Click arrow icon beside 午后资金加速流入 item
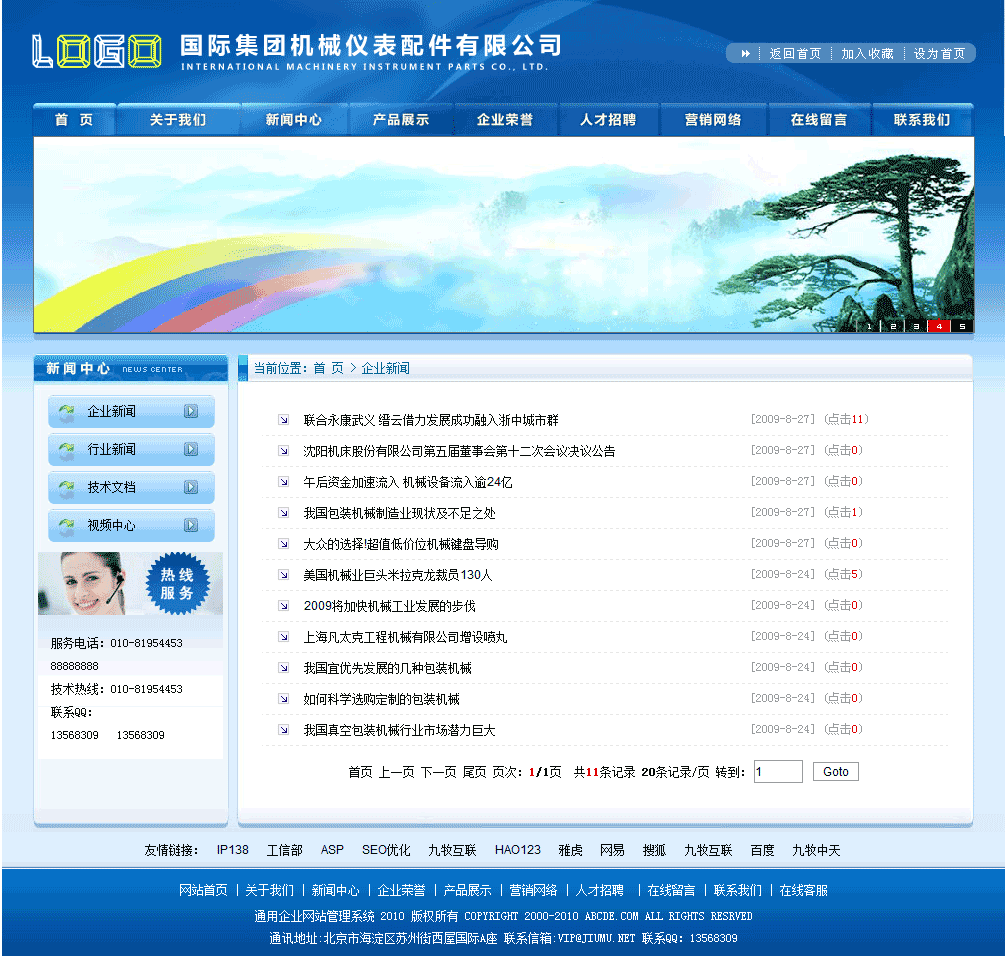The height and width of the screenshot is (956, 1007). 283,482
